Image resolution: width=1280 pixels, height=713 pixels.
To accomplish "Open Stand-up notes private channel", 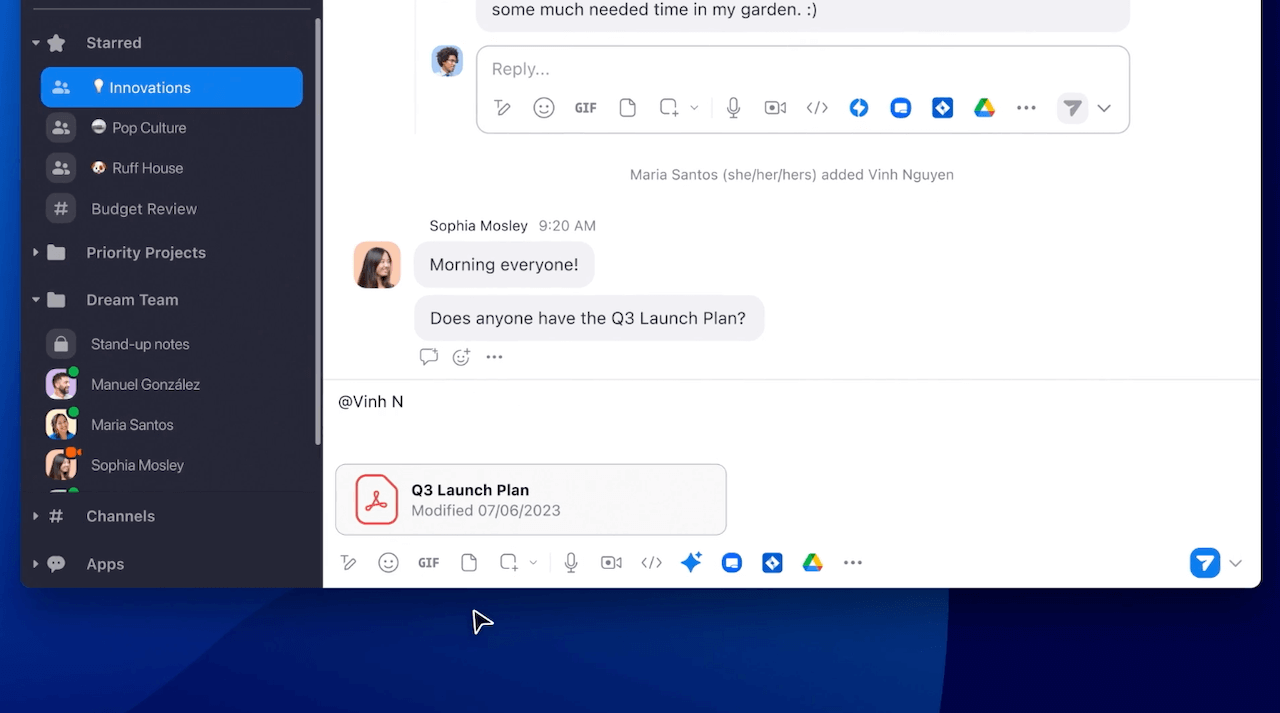I will click(x=172, y=344).
